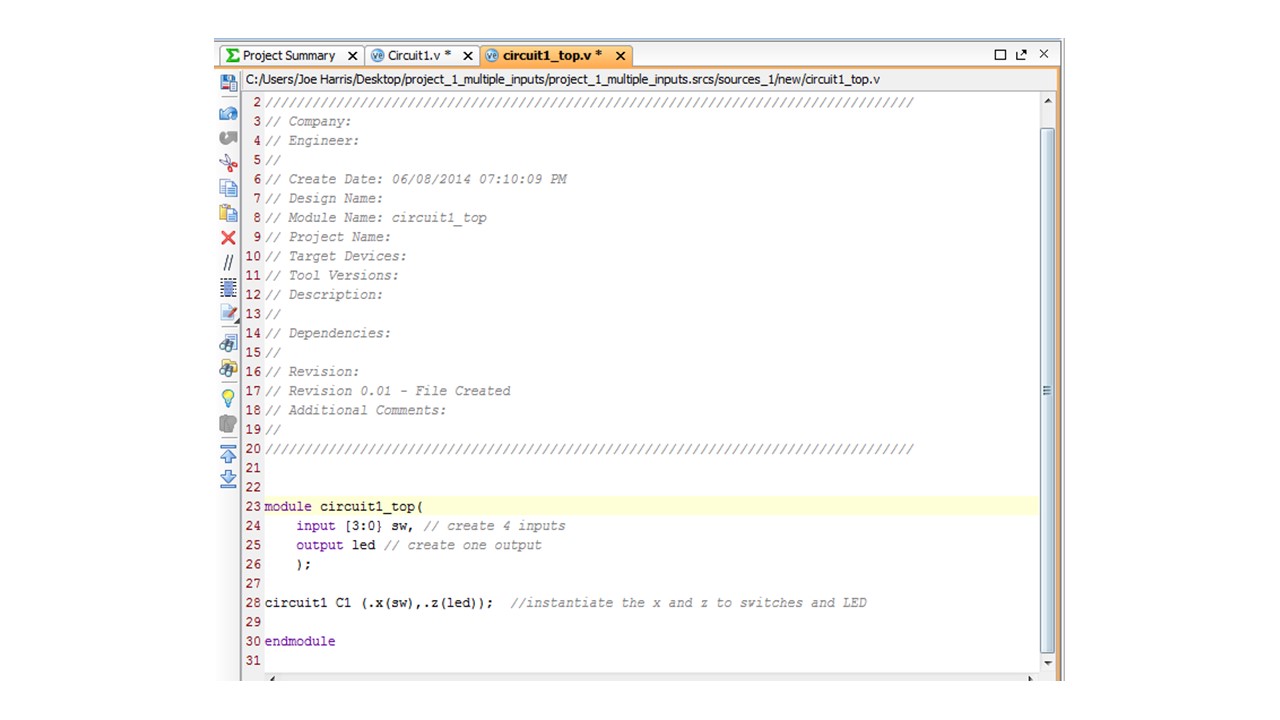
Task: Click the vertical scrollbar up arrow
Action: 1048,101
